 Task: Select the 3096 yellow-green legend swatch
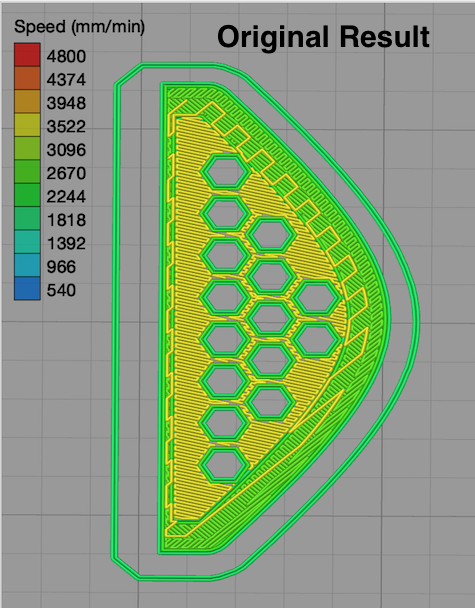27,148
